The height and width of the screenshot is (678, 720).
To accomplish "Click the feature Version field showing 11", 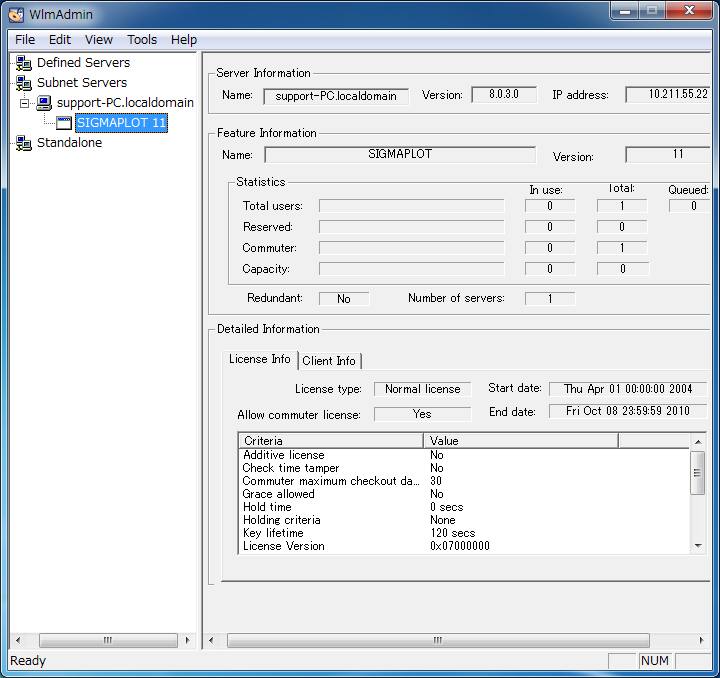I will coord(669,155).
